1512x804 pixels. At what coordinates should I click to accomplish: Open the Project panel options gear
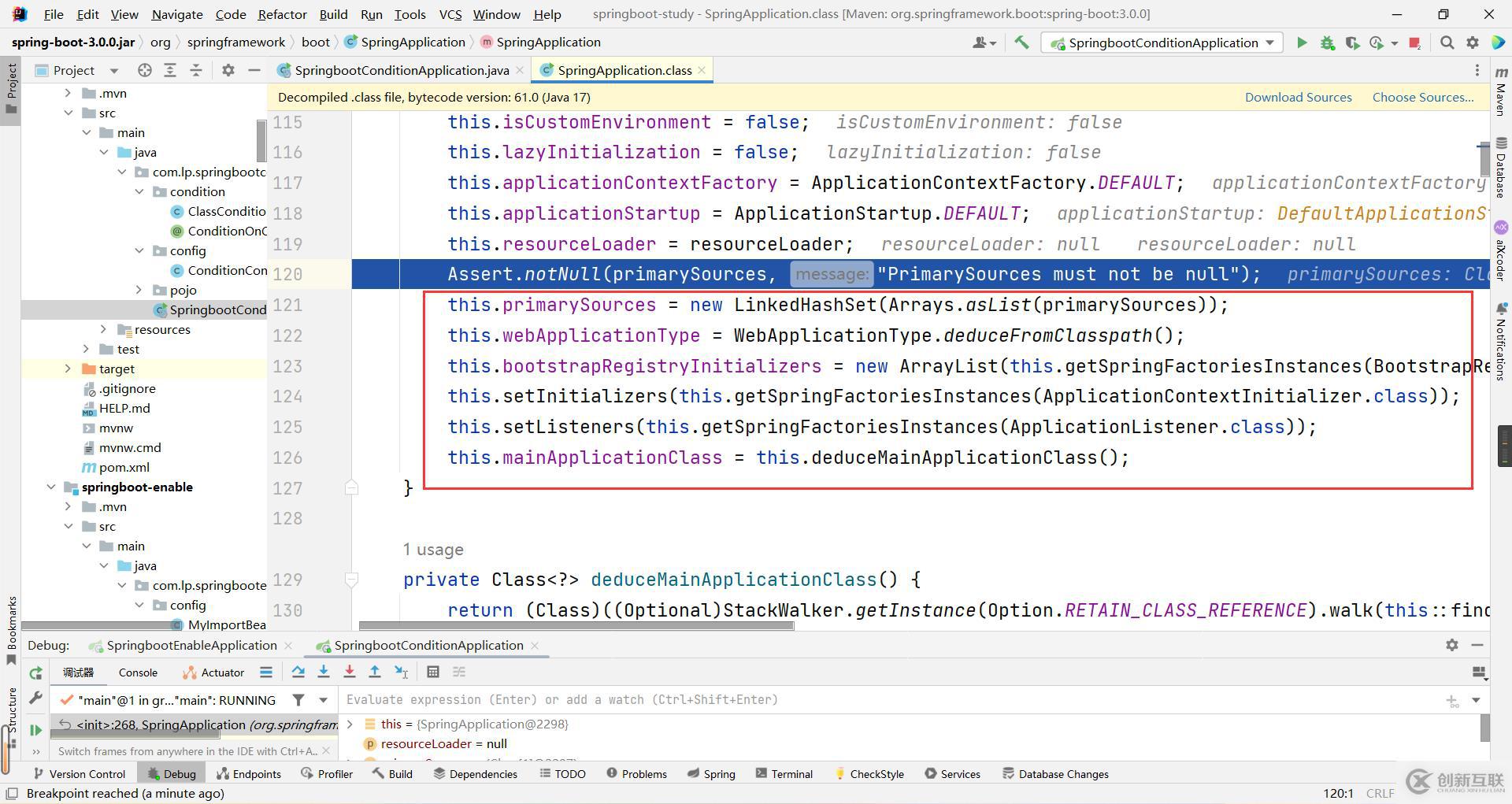[x=228, y=70]
